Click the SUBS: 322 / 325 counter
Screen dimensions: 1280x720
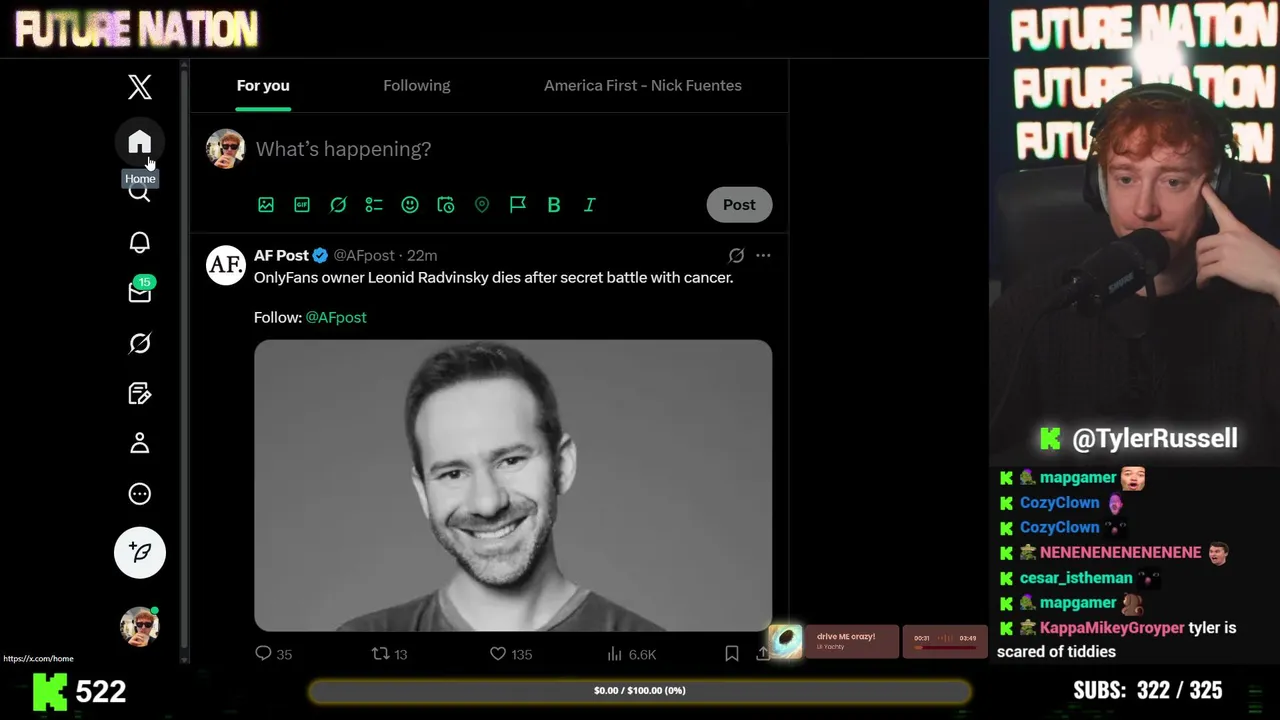tap(1148, 690)
